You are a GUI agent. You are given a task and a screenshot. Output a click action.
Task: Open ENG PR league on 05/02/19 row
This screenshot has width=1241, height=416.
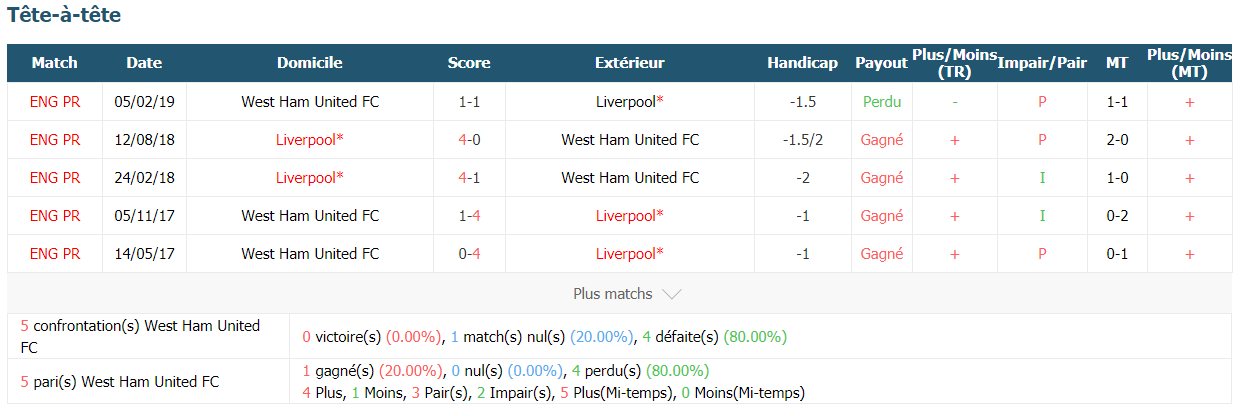pos(55,102)
